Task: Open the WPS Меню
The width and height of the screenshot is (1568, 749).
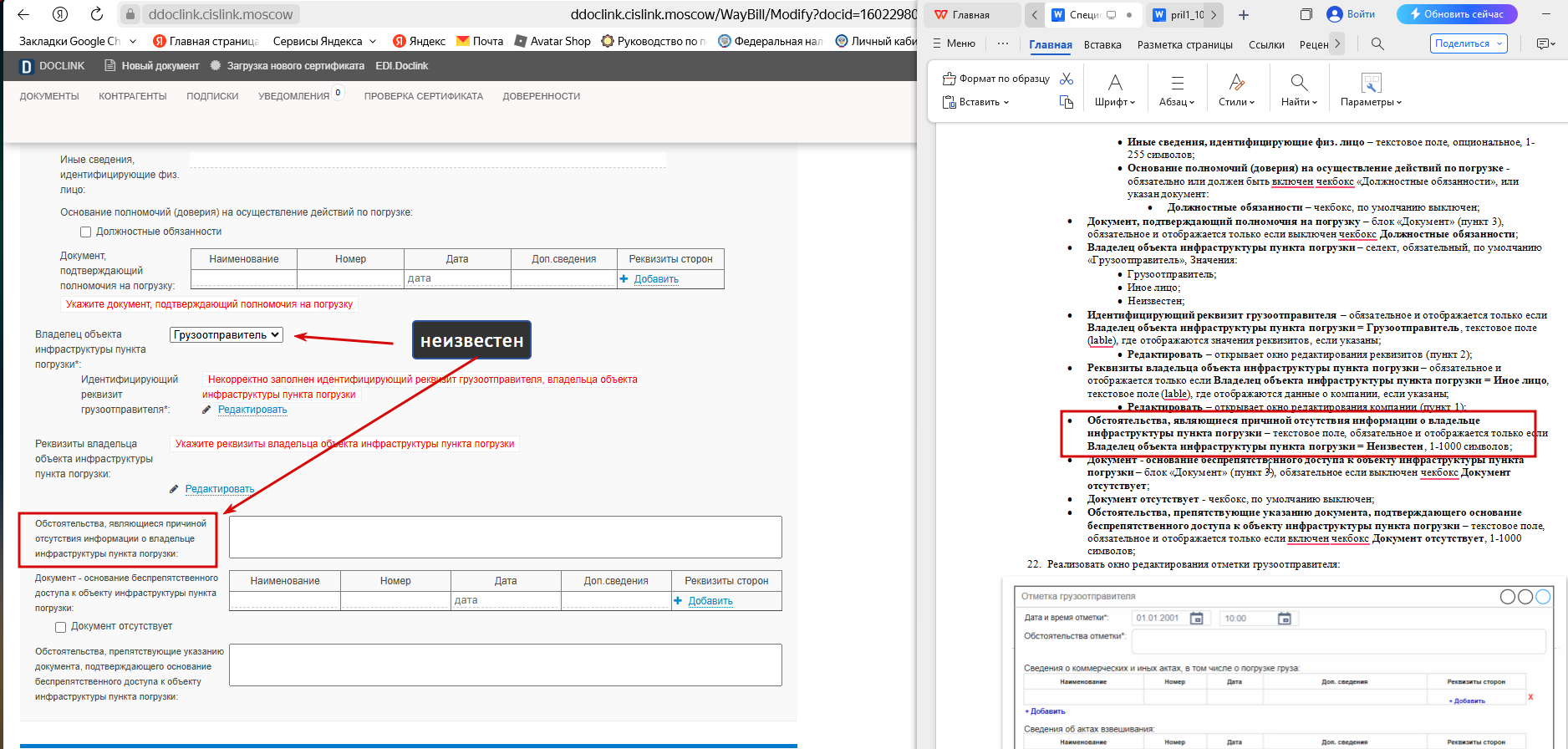Action: click(x=955, y=43)
